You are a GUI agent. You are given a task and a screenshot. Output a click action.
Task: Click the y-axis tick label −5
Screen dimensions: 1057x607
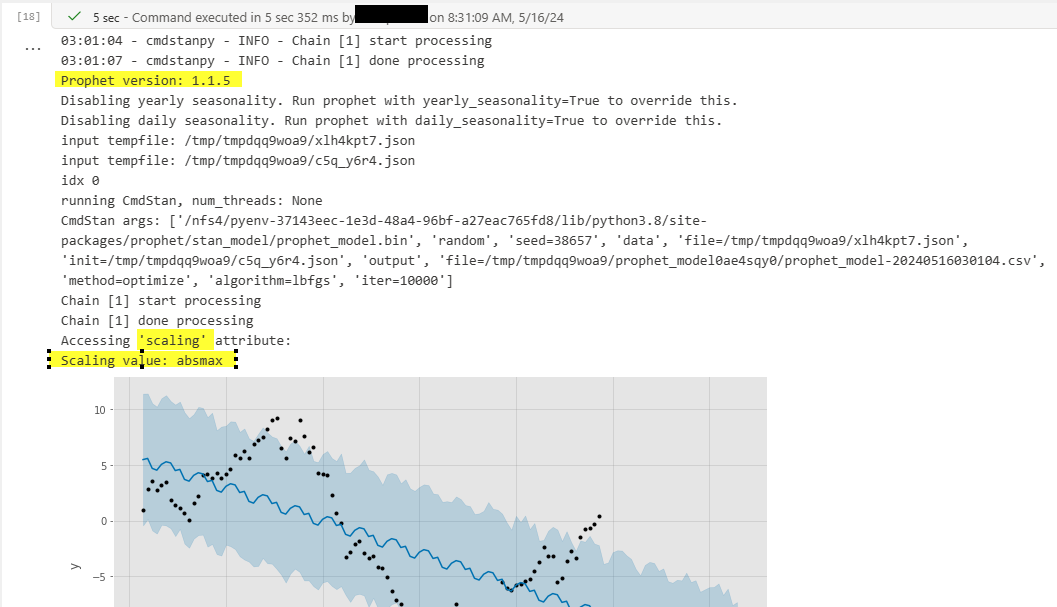[98, 577]
